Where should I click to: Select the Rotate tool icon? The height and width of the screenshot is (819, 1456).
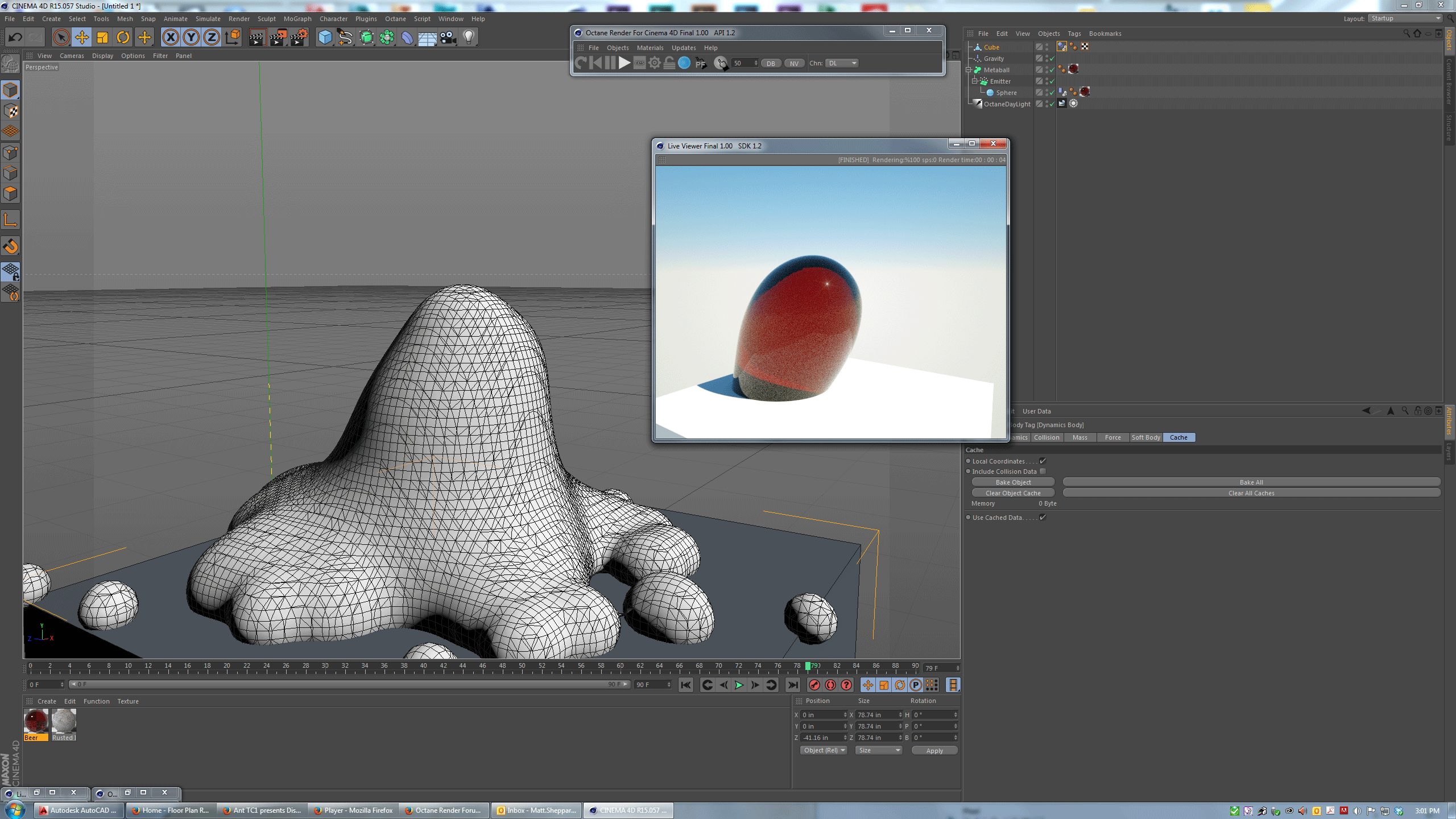point(123,38)
